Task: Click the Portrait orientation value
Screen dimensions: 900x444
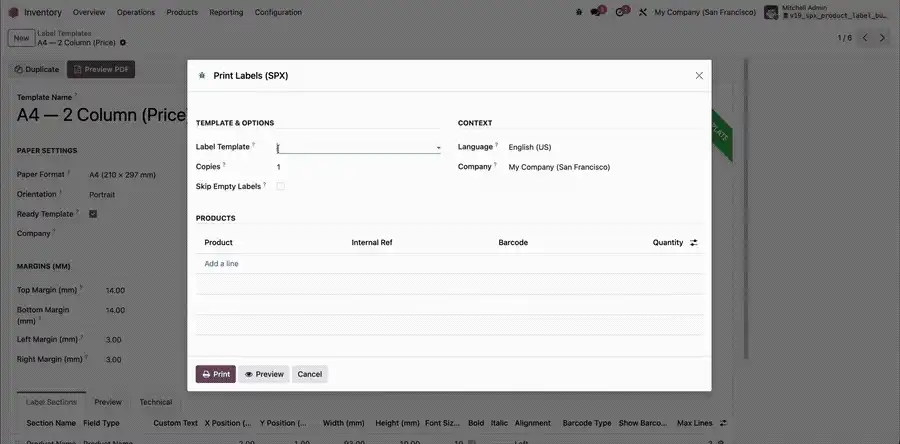Action: (x=102, y=195)
